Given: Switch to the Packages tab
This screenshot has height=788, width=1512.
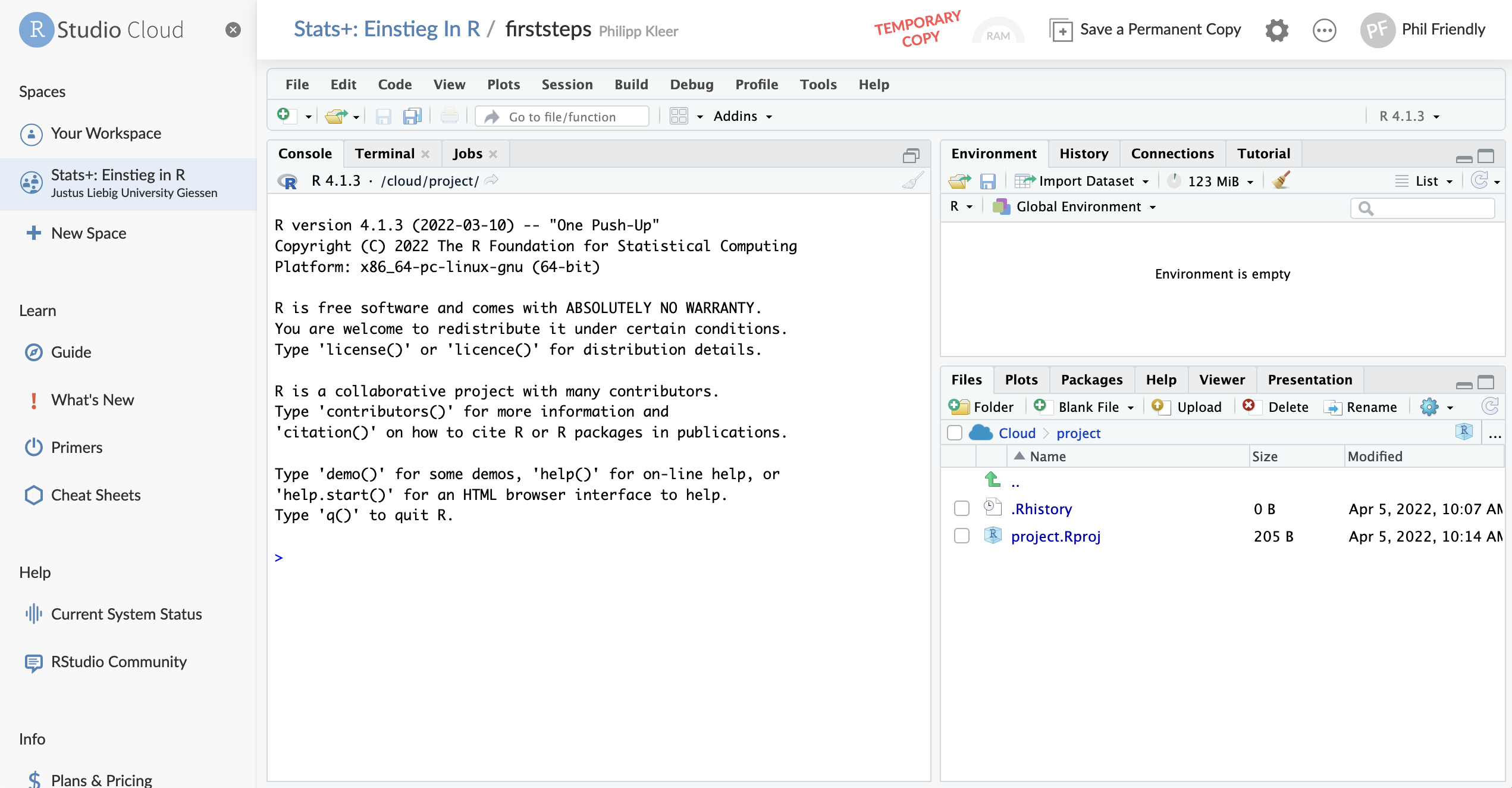Looking at the screenshot, I should click(x=1091, y=380).
